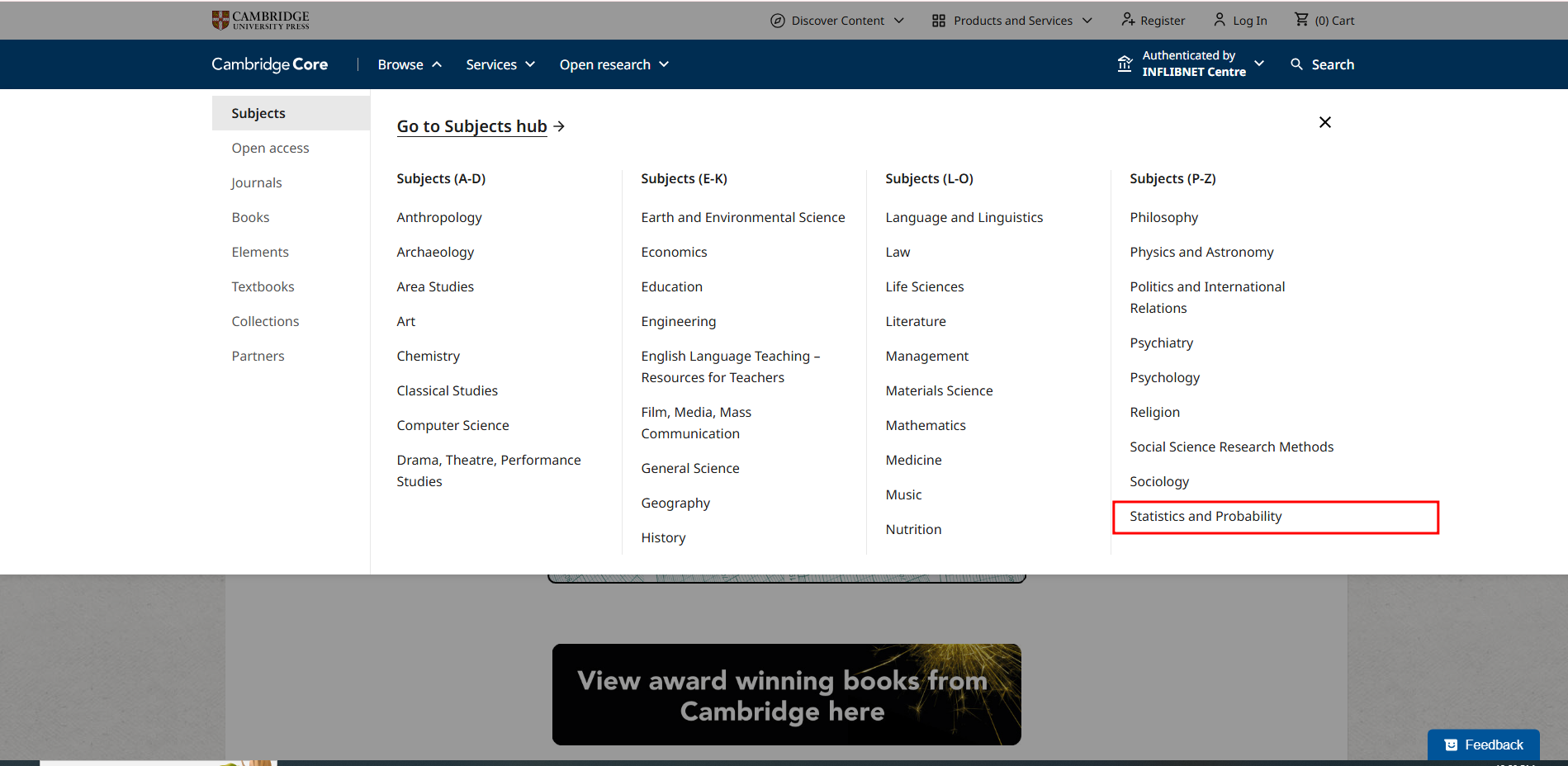Expand the Services dropdown
The width and height of the screenshot is (1568, 766).
pyautogui.click(x=500, y=64)
